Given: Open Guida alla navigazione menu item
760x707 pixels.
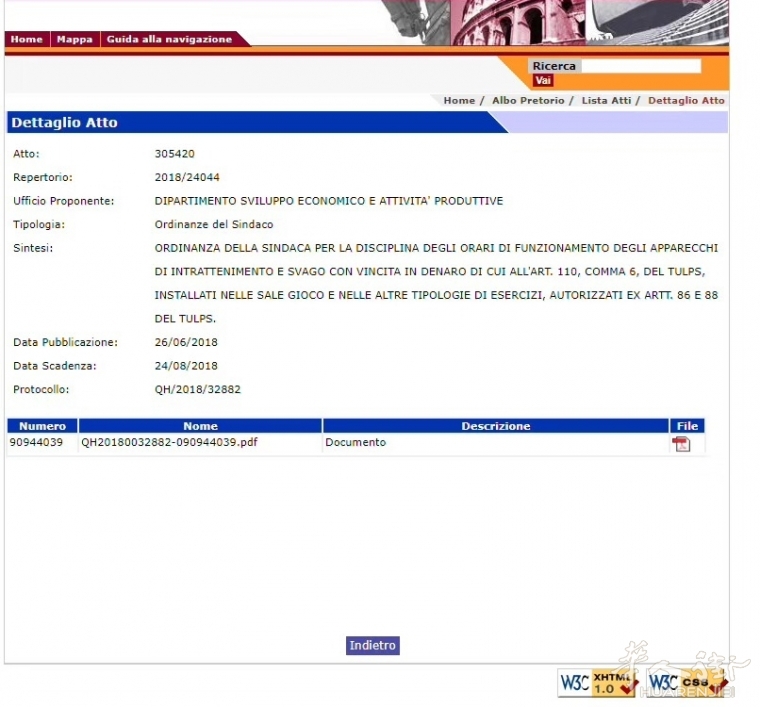Looking at the screenshot, I should [169, 39].
